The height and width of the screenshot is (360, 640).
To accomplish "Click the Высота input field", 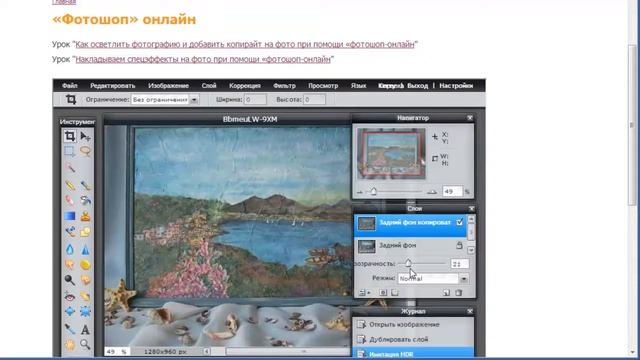I will point(314,100).
